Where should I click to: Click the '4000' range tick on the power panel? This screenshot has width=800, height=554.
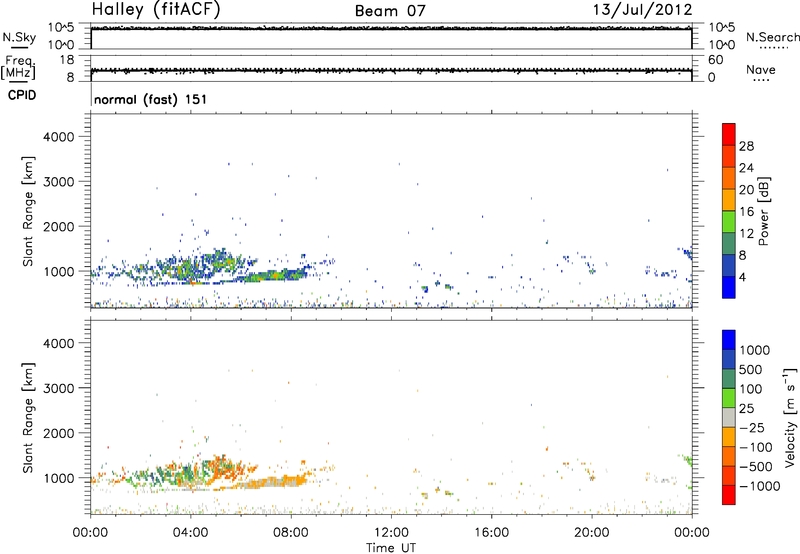(x=59, y=137)
